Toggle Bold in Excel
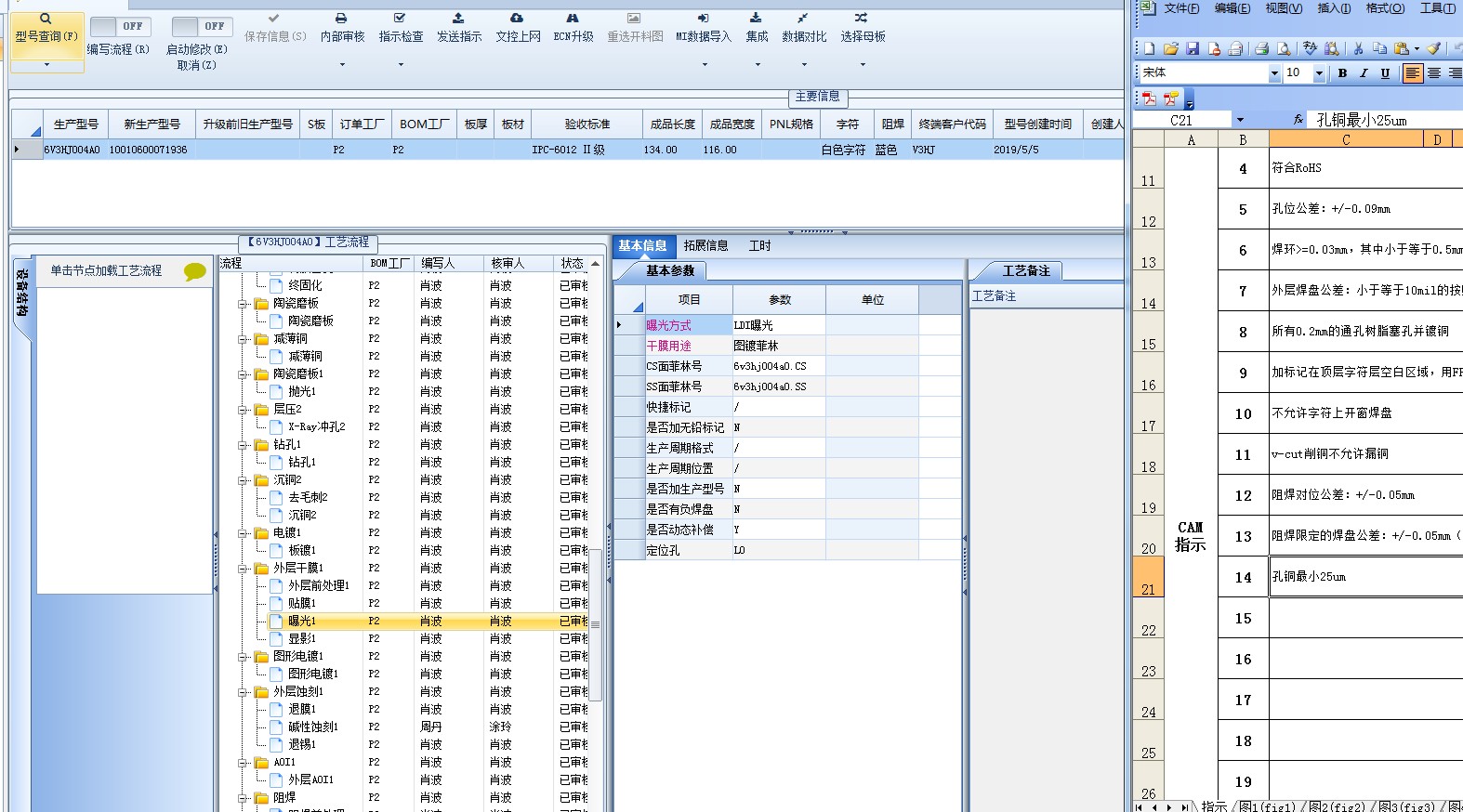This screenshot has width=1463, height=812. [x=1342, y=73]
